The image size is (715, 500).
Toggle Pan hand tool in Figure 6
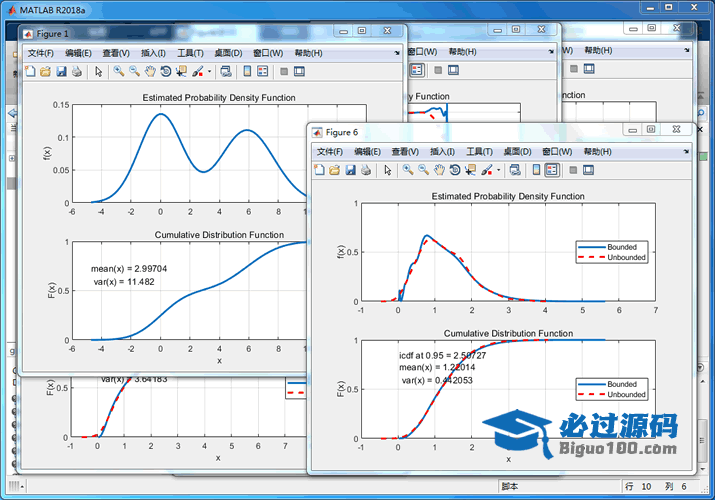click(439, 170)
